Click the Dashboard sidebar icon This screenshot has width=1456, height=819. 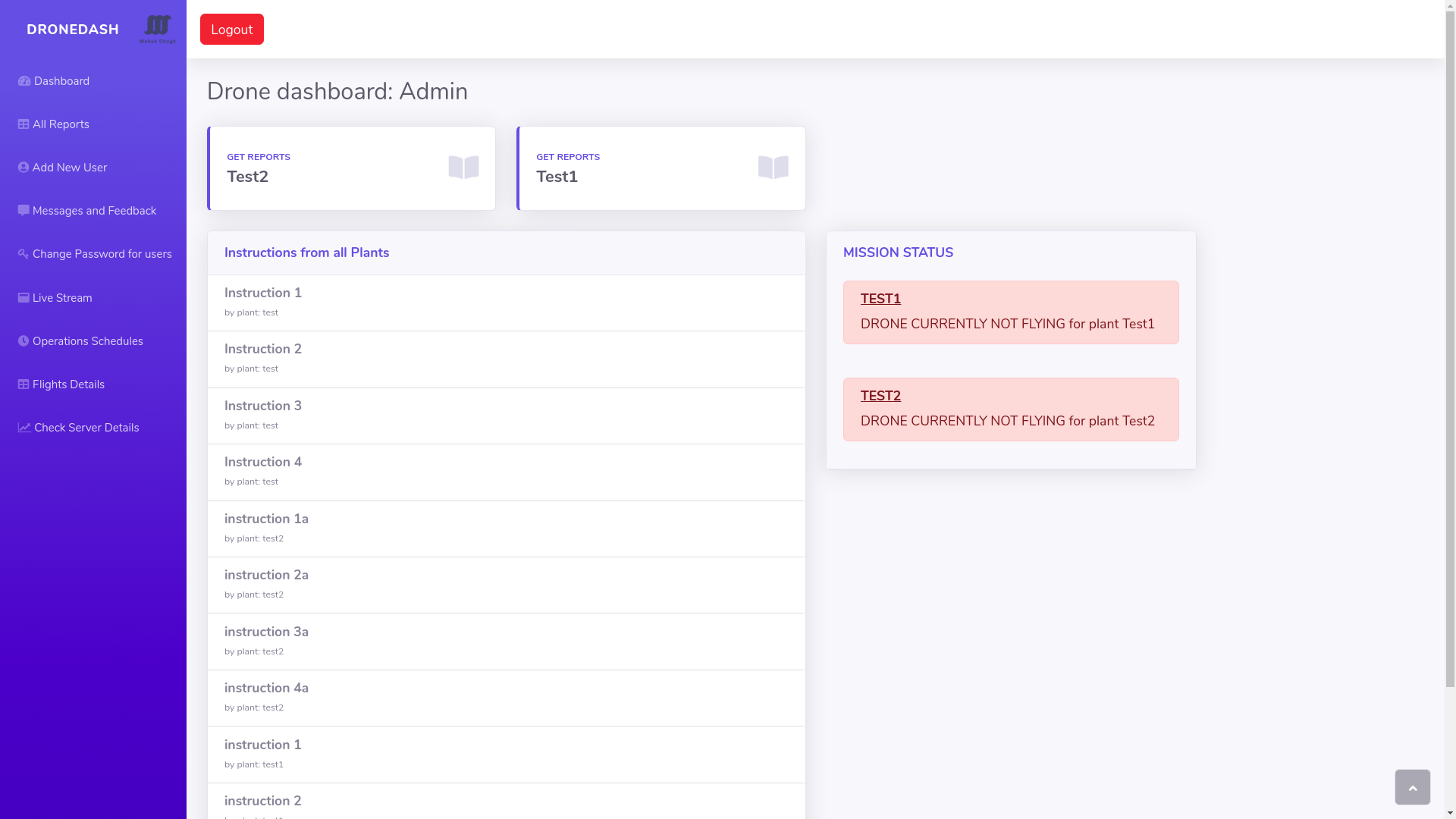point(23,81)
